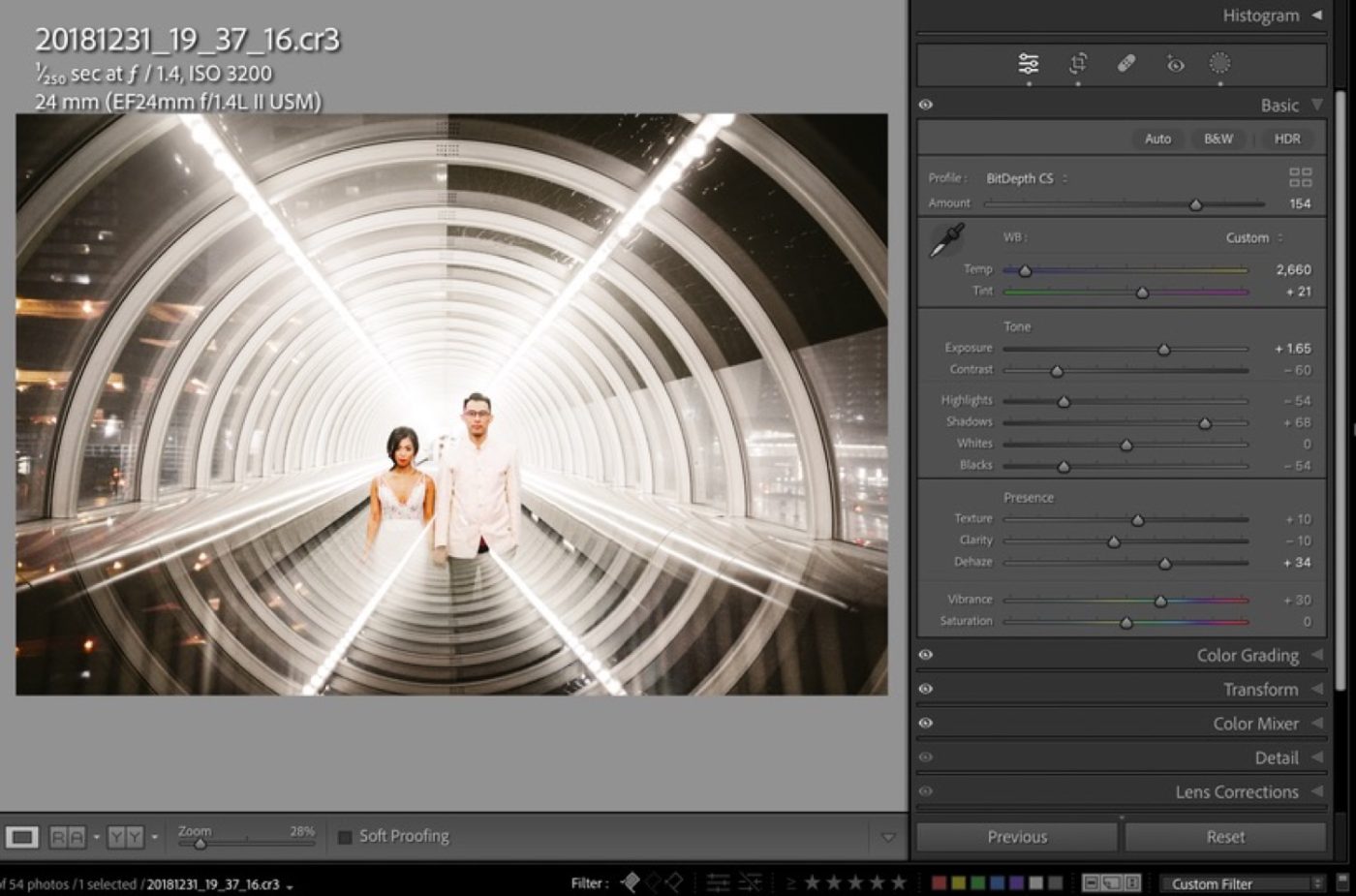Select the Red Eye removal tool
The image size is (1356, 896).
point(1173,62)
